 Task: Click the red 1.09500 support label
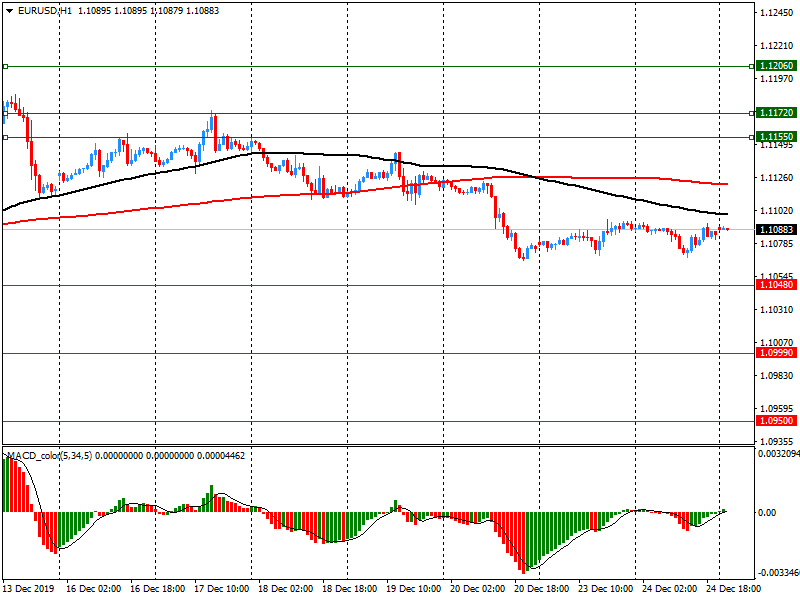pos(775,421)
